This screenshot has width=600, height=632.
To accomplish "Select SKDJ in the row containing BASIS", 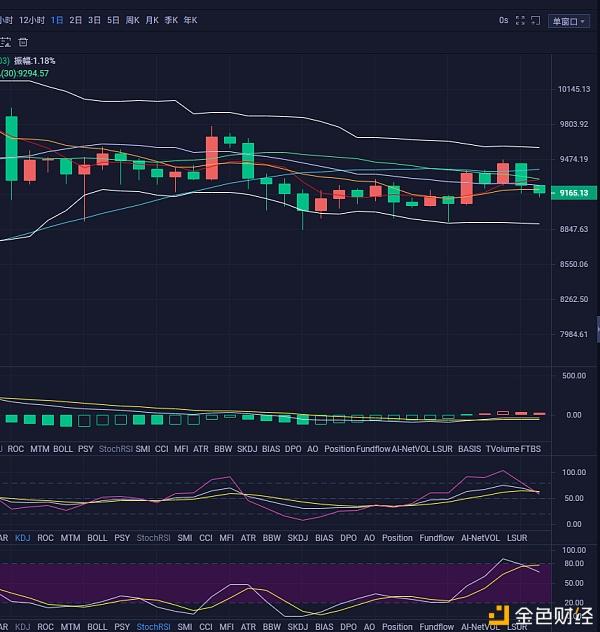I will (x=247, y=449).
